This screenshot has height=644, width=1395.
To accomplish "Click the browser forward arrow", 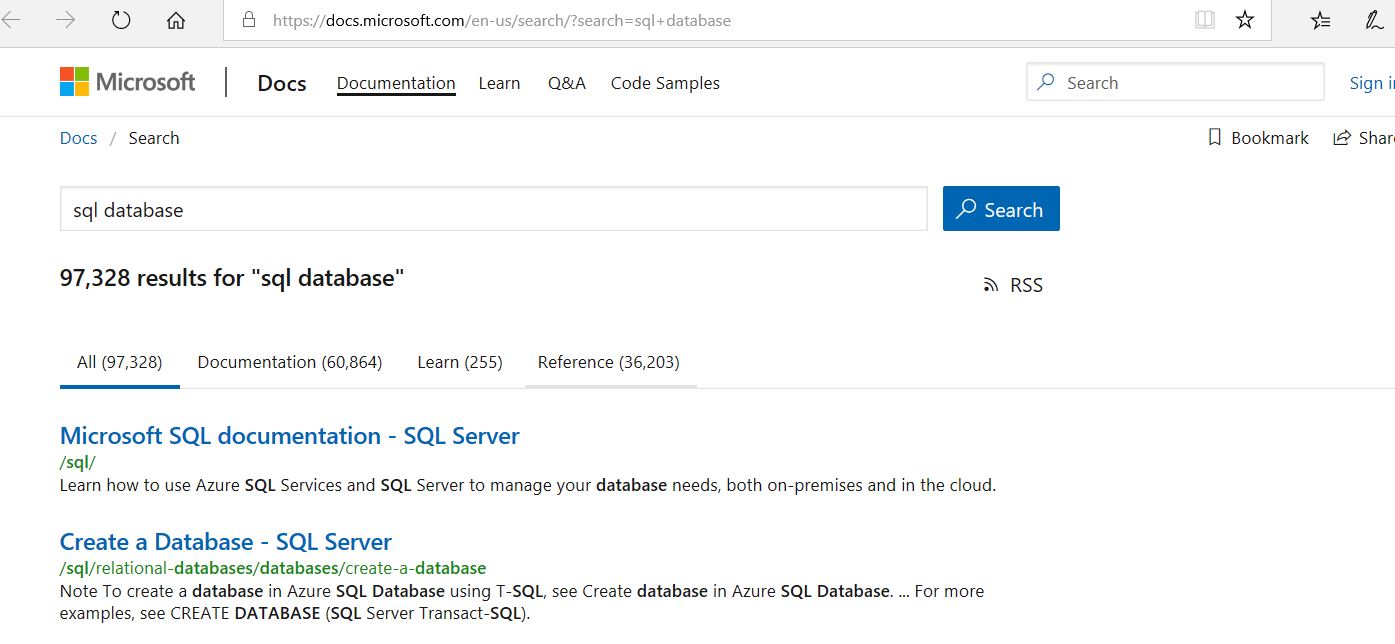I will 66,20.
